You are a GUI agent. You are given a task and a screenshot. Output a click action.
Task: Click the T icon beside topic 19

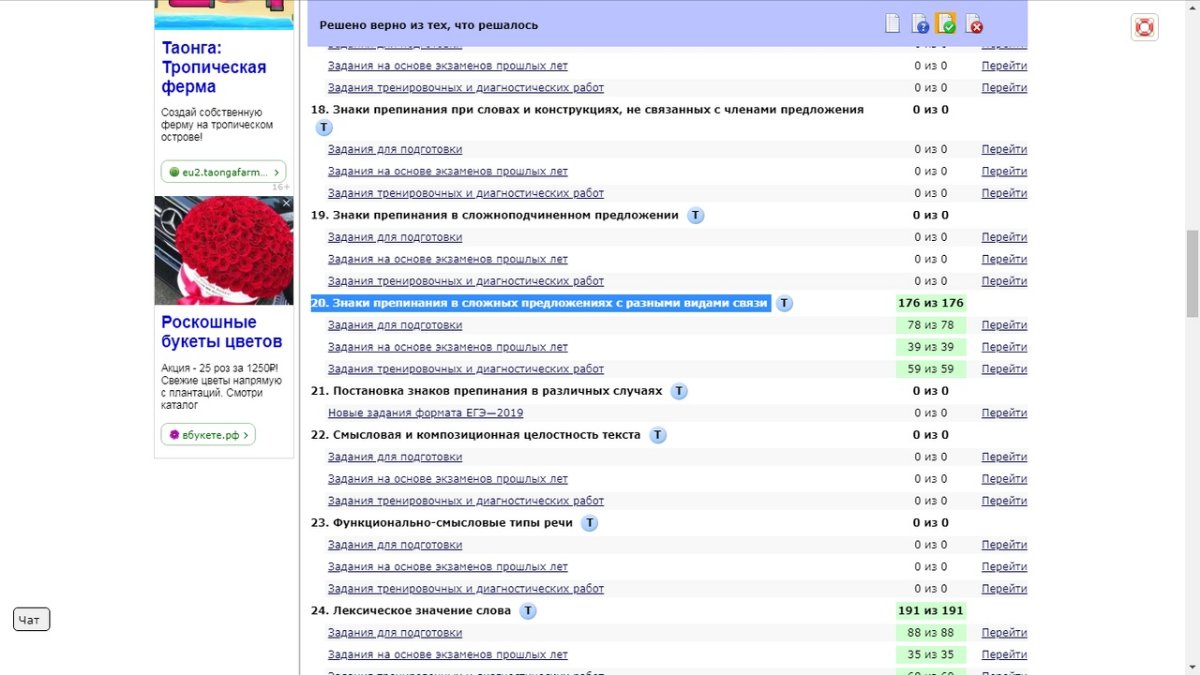point(696,216)
